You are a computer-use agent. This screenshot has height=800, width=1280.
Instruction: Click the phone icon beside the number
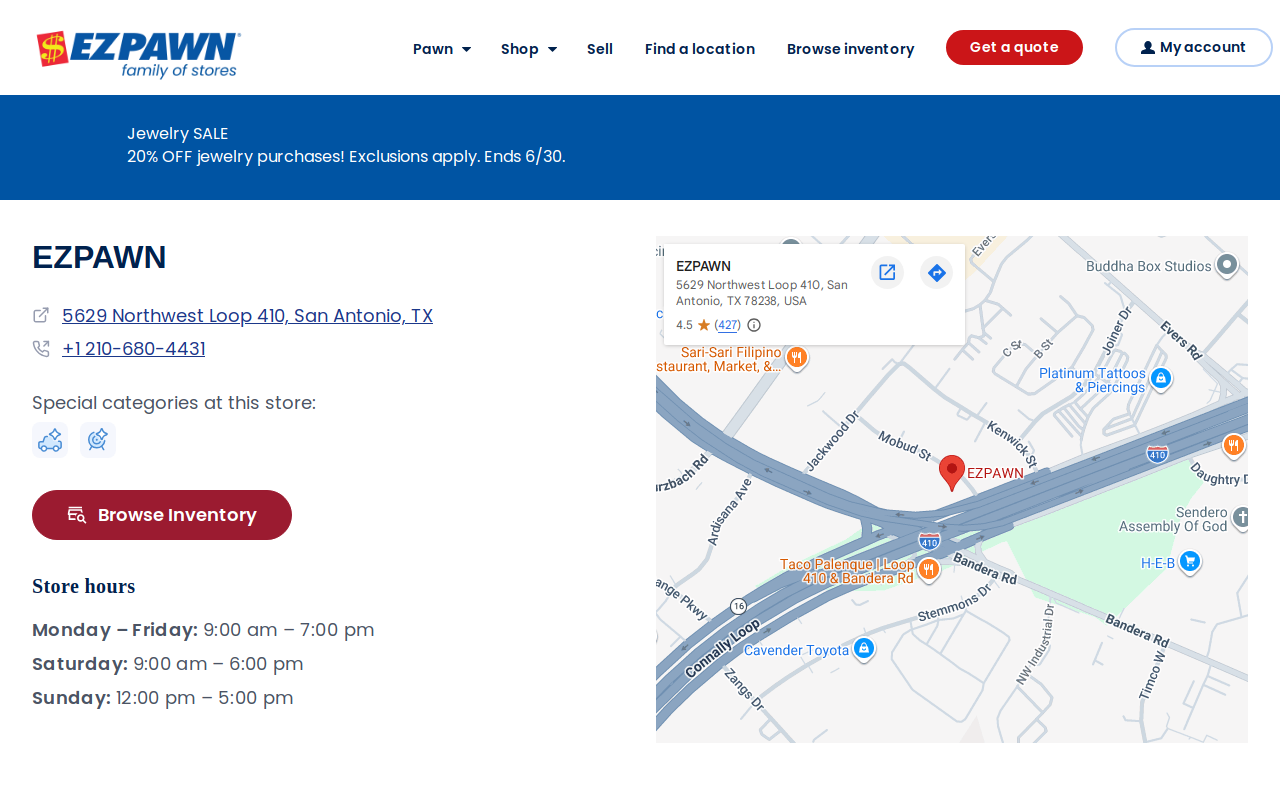point(41,349)
